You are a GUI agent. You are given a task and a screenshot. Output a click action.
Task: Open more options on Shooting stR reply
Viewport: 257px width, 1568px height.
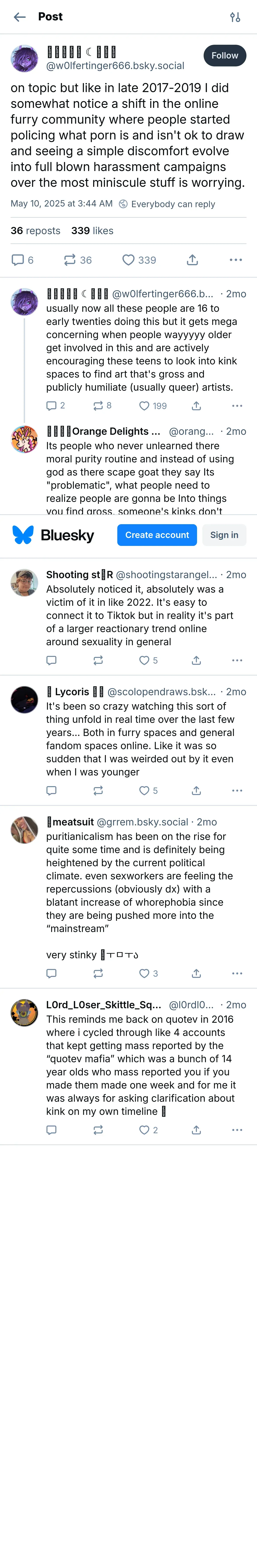click(x=237, y=660)
